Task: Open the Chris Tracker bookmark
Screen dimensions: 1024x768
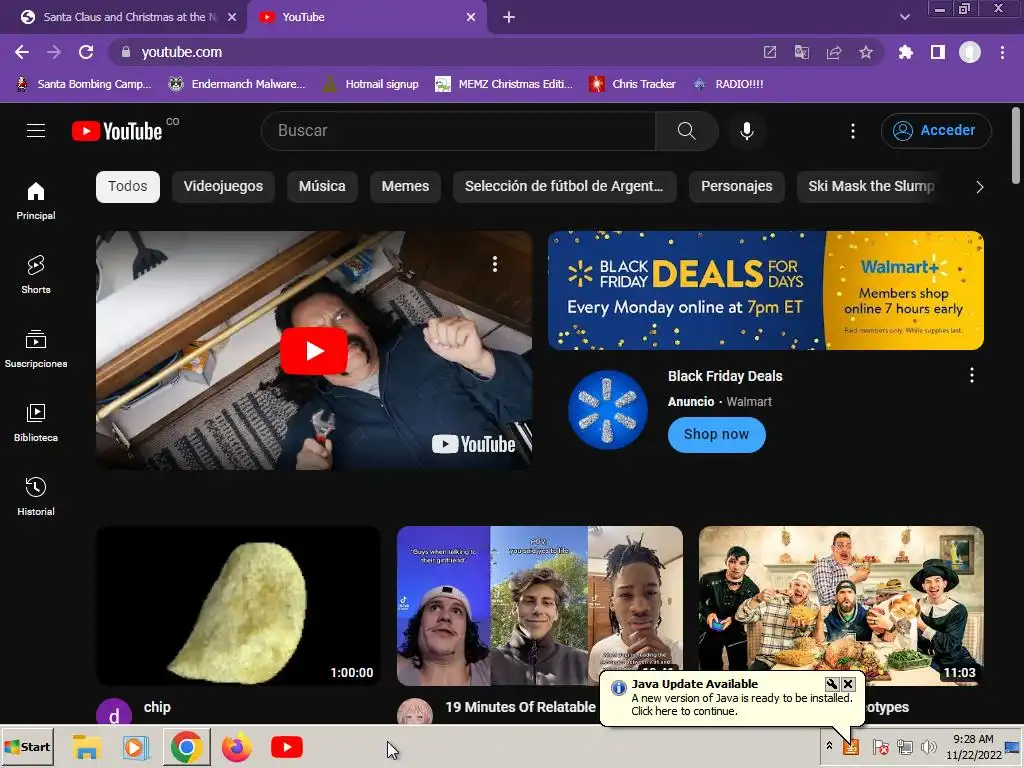Action: tap(632, 84)
